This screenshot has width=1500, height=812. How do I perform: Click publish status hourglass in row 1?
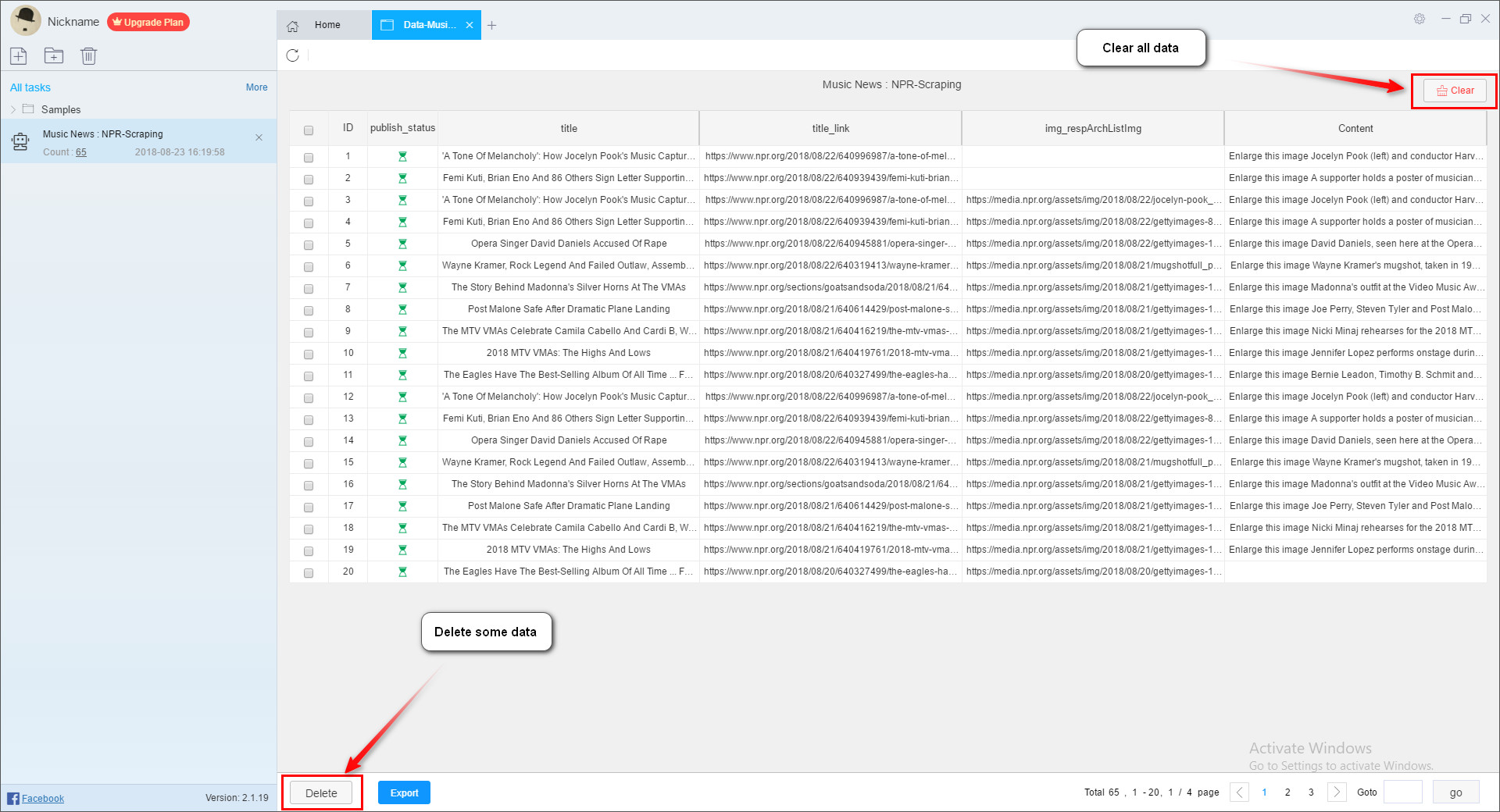pos(402,156)
